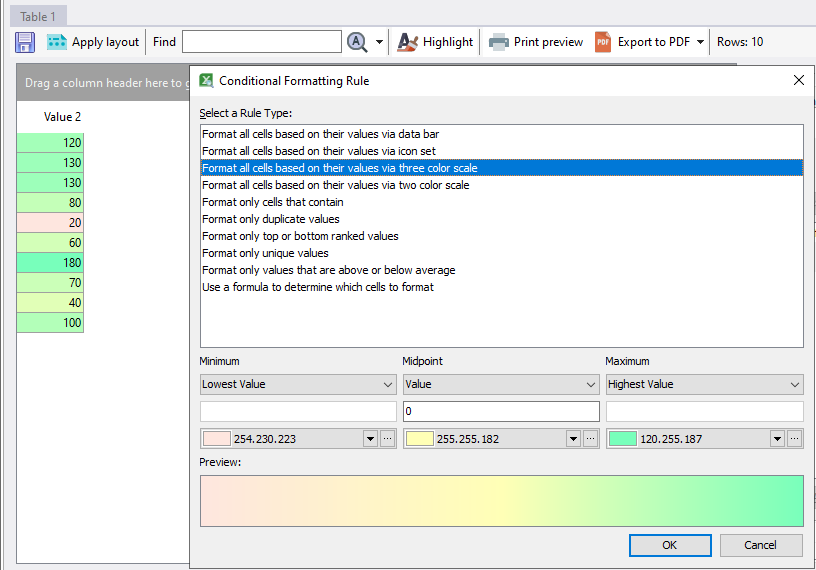Open the Maximum 'Highest Value' type dropdown

(704, 384)
